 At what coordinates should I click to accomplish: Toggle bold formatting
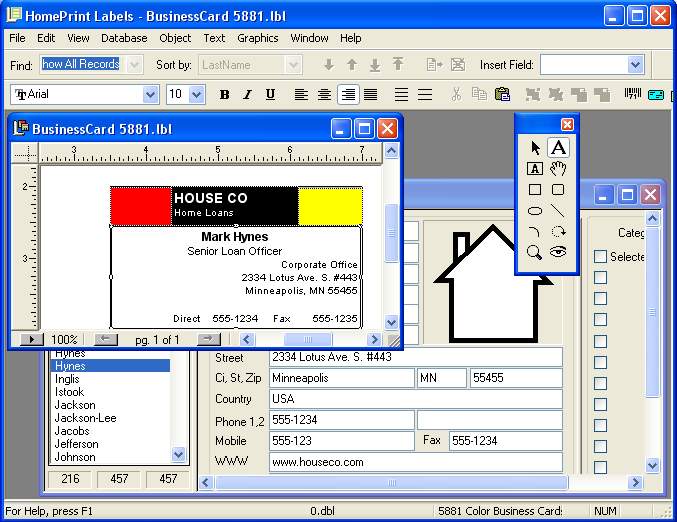click(225, 95)
